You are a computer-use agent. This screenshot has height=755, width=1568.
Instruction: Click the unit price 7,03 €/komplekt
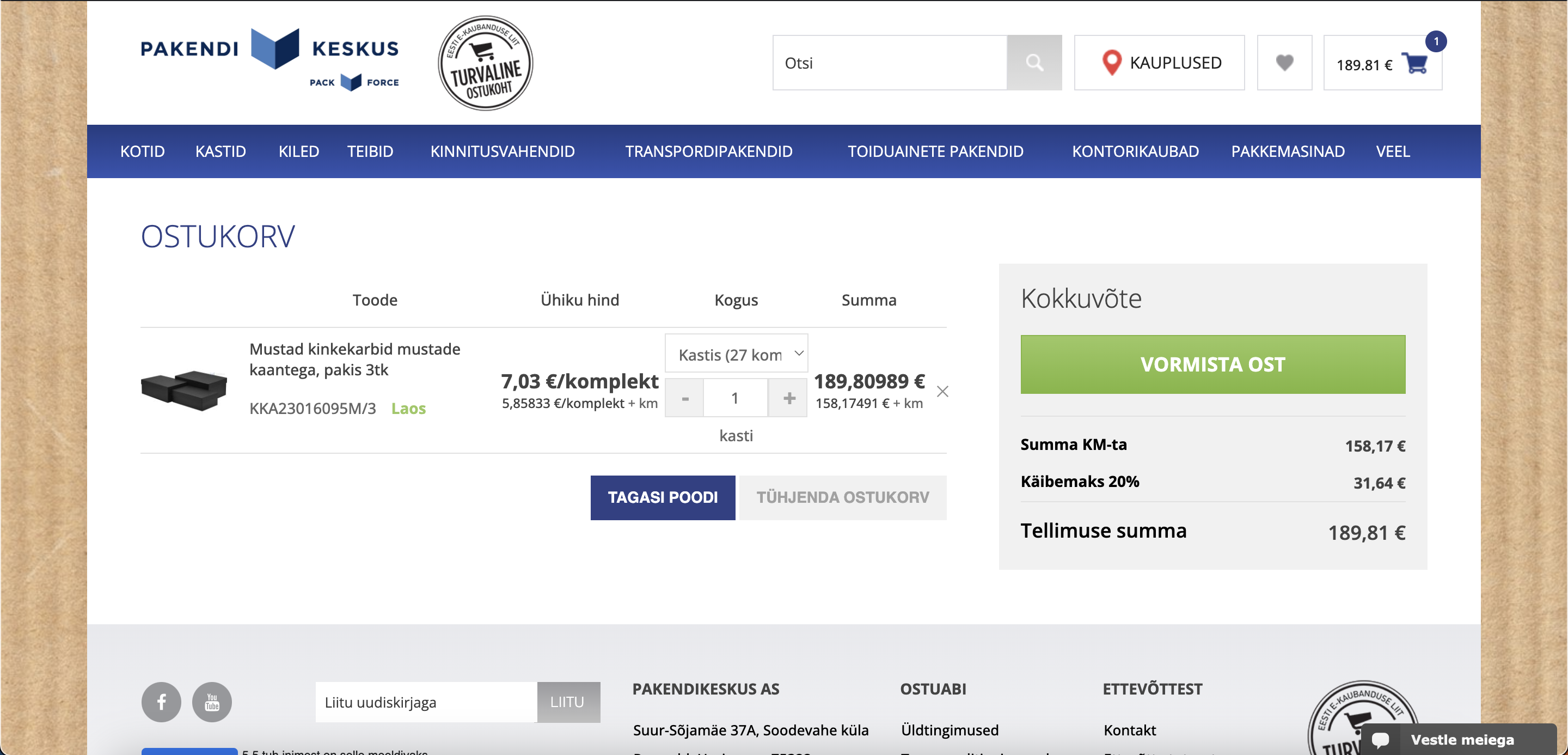pos(579,381)
